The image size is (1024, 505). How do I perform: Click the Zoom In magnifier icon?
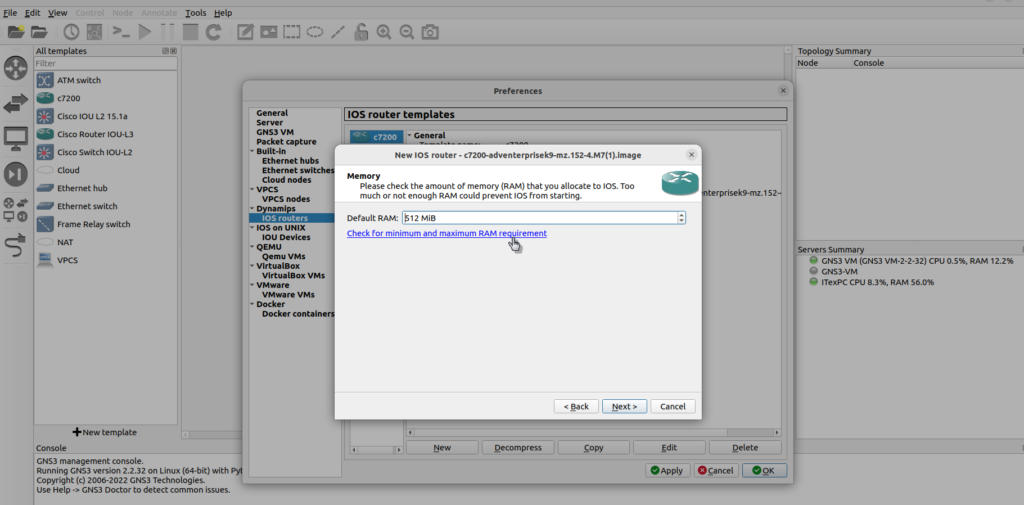tap(384, 32)
